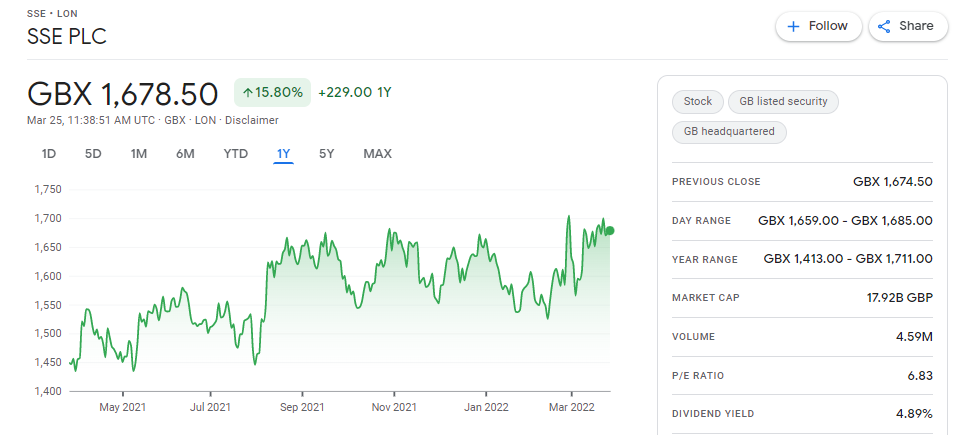
Task: Click the Nov 2021 axis label
Action: [394, 407]
